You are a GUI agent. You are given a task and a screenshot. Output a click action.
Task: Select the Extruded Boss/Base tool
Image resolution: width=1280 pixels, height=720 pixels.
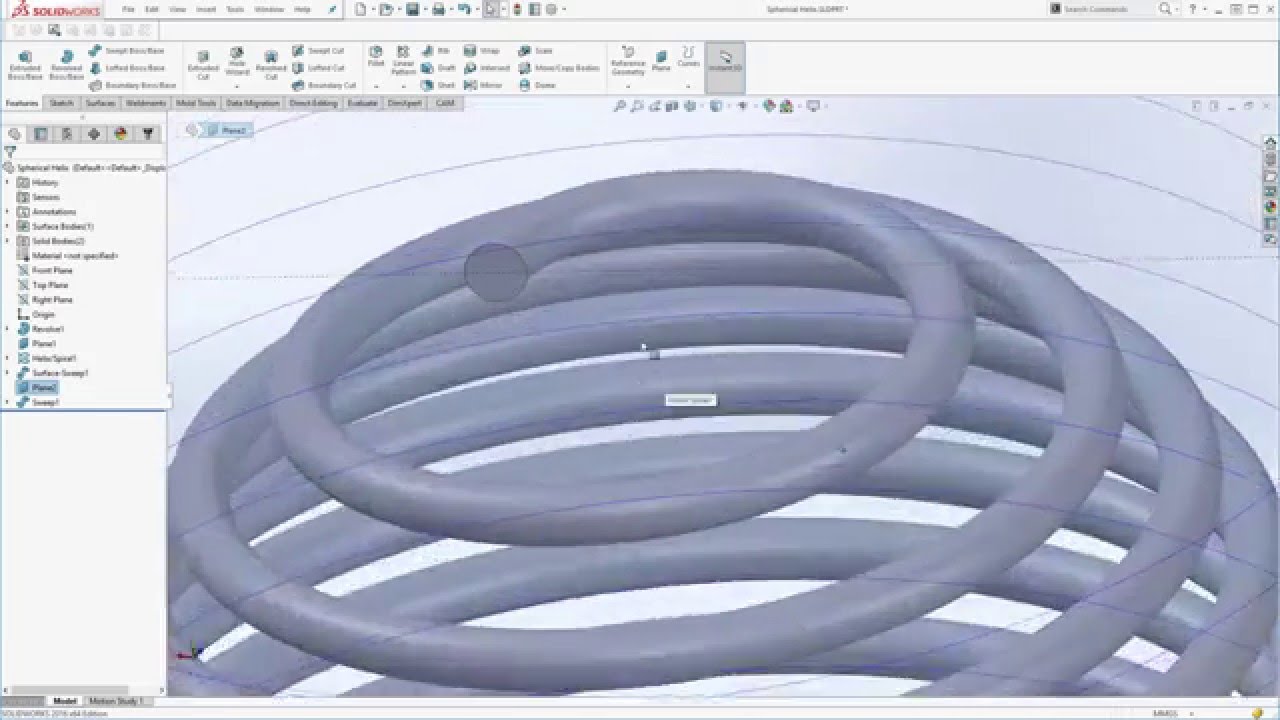pyautogui.click(x=25, y=64)
